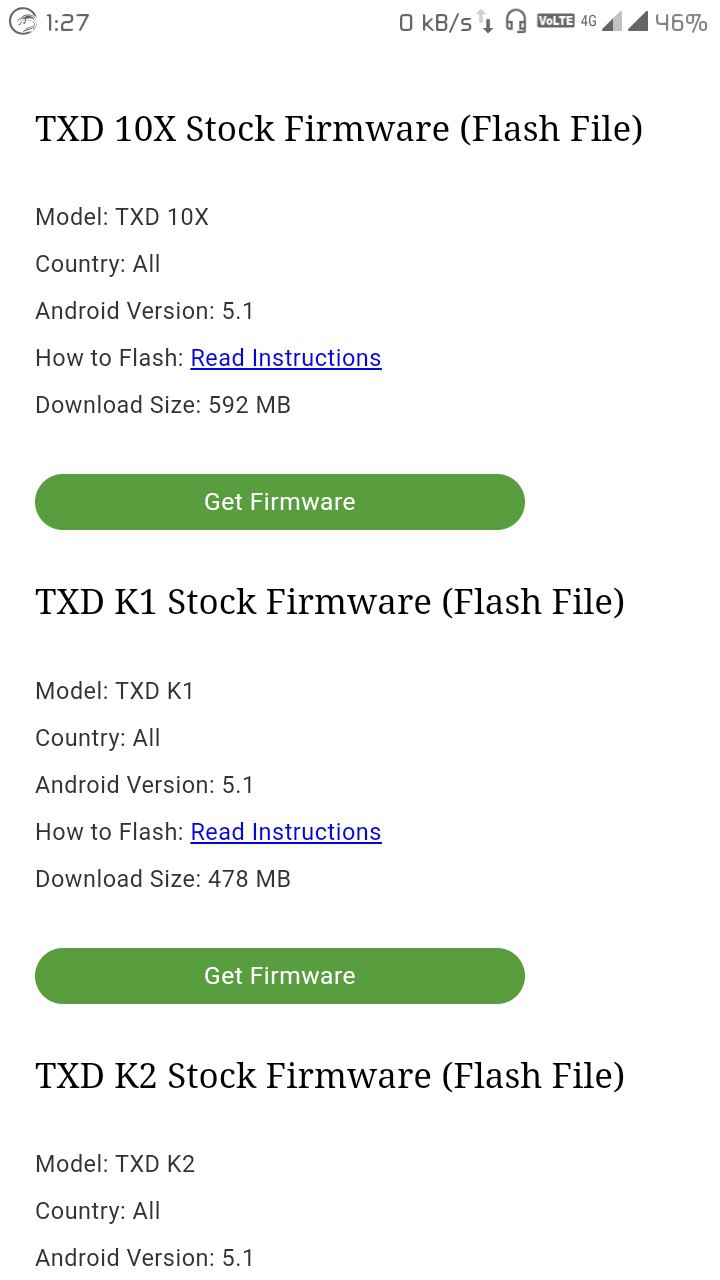This screenshot has width=720, height=1280.
Task: Tap Download Size: 592 MB text
Action: [x=163, y=405]
